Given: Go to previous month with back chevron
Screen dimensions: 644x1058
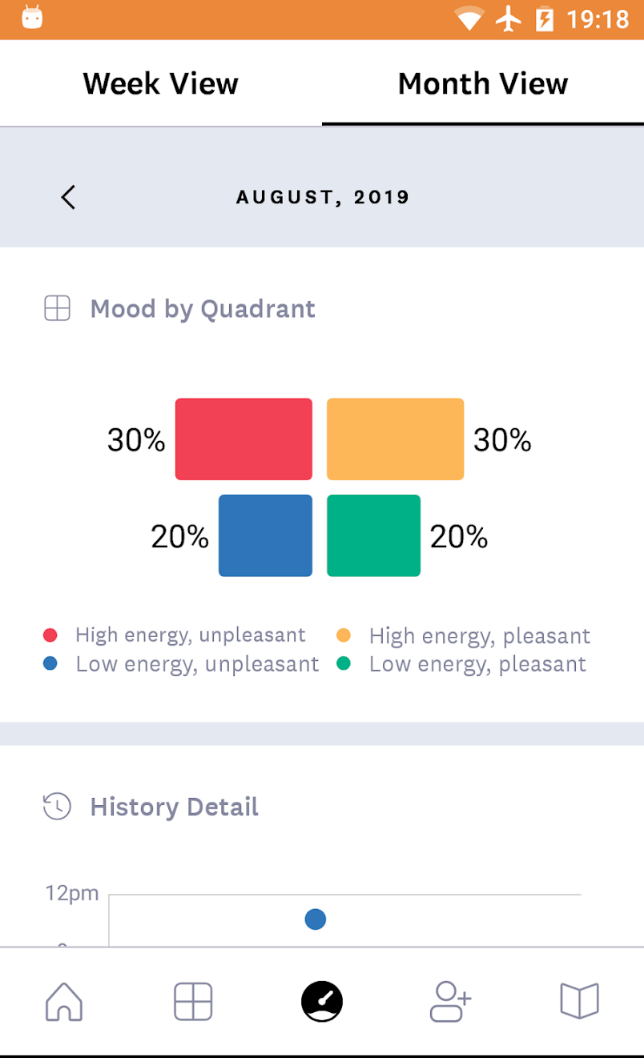Looking at the screenshot, I should pos(68,197).
